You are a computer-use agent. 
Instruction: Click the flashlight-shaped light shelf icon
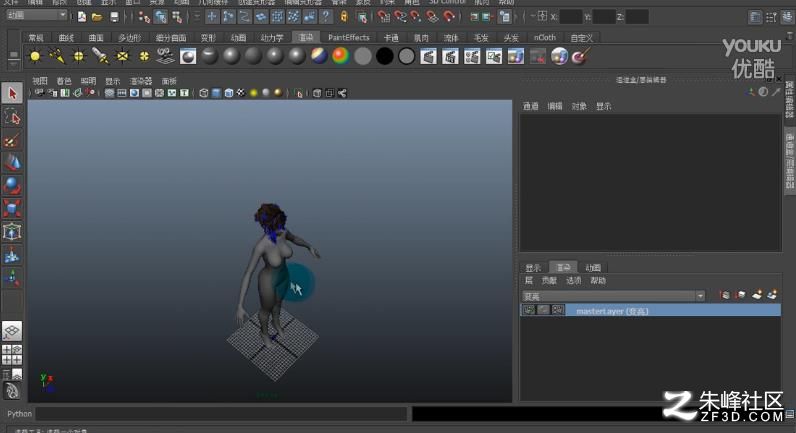(101, 56)
